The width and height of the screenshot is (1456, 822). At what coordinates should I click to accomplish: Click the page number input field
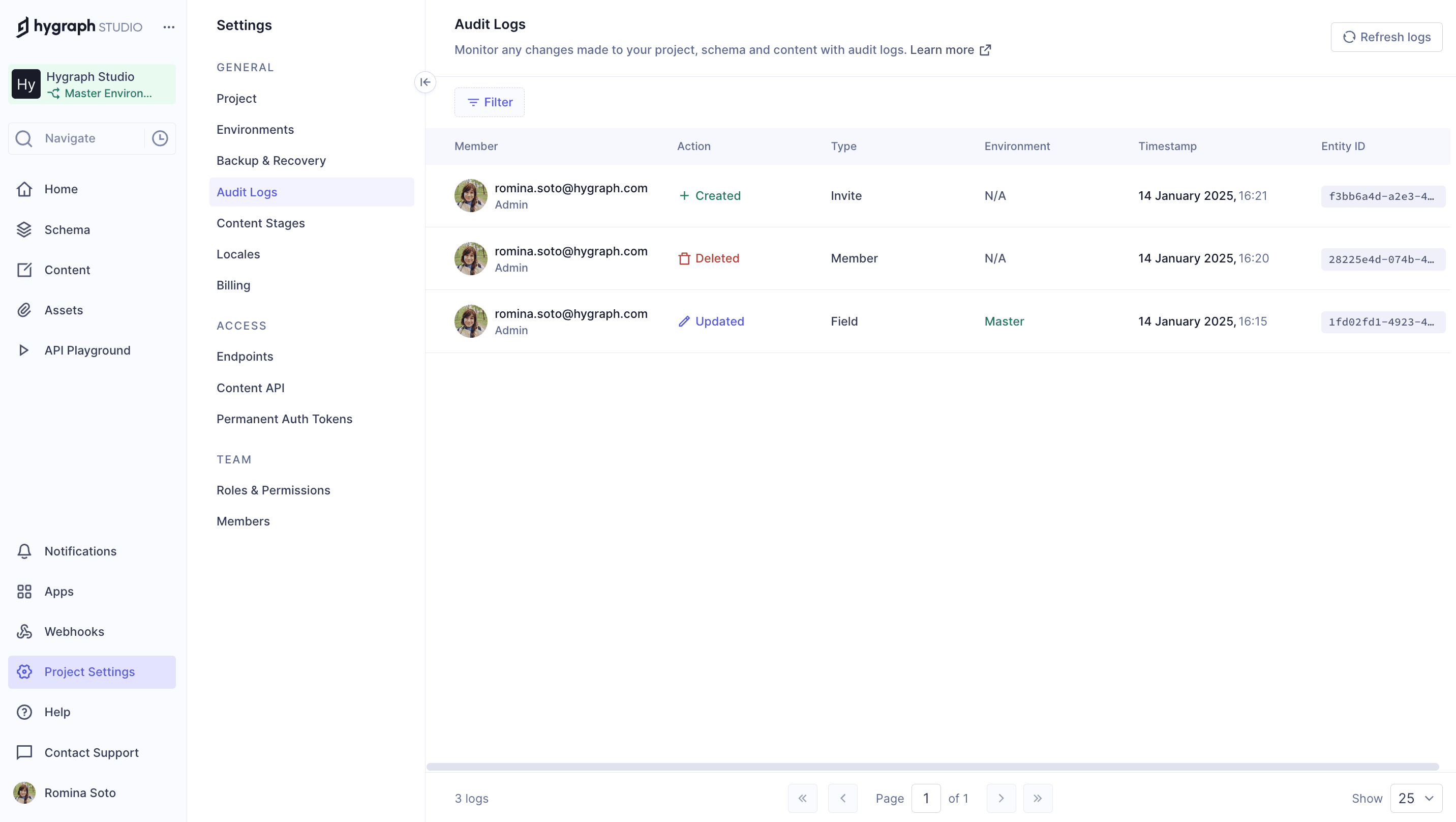click(926, 798)
